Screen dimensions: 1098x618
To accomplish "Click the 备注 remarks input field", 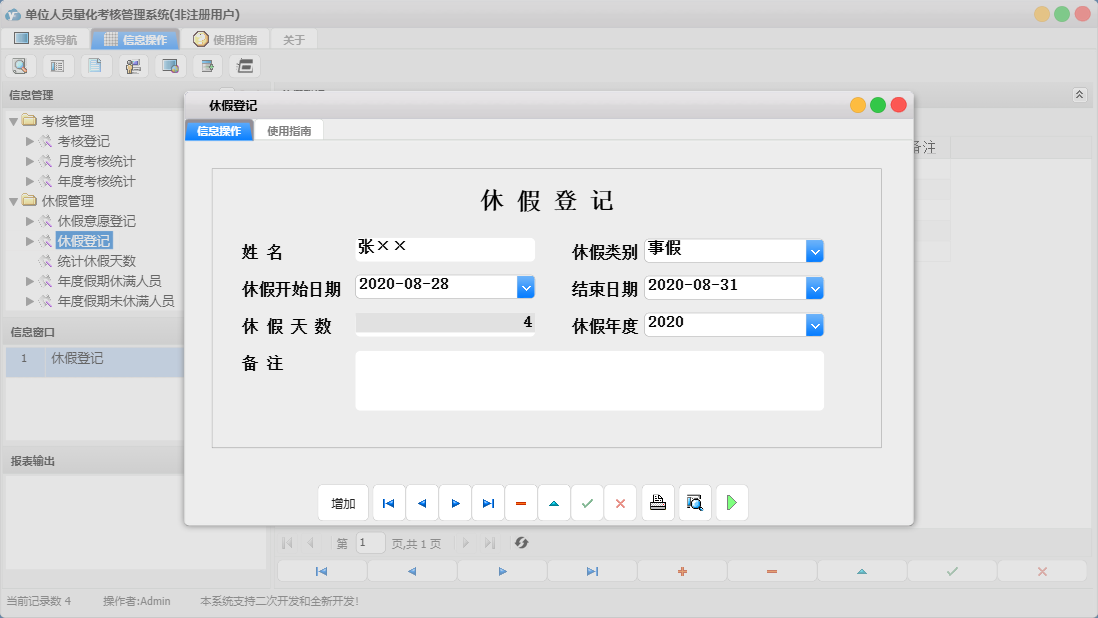I will 589,380.
